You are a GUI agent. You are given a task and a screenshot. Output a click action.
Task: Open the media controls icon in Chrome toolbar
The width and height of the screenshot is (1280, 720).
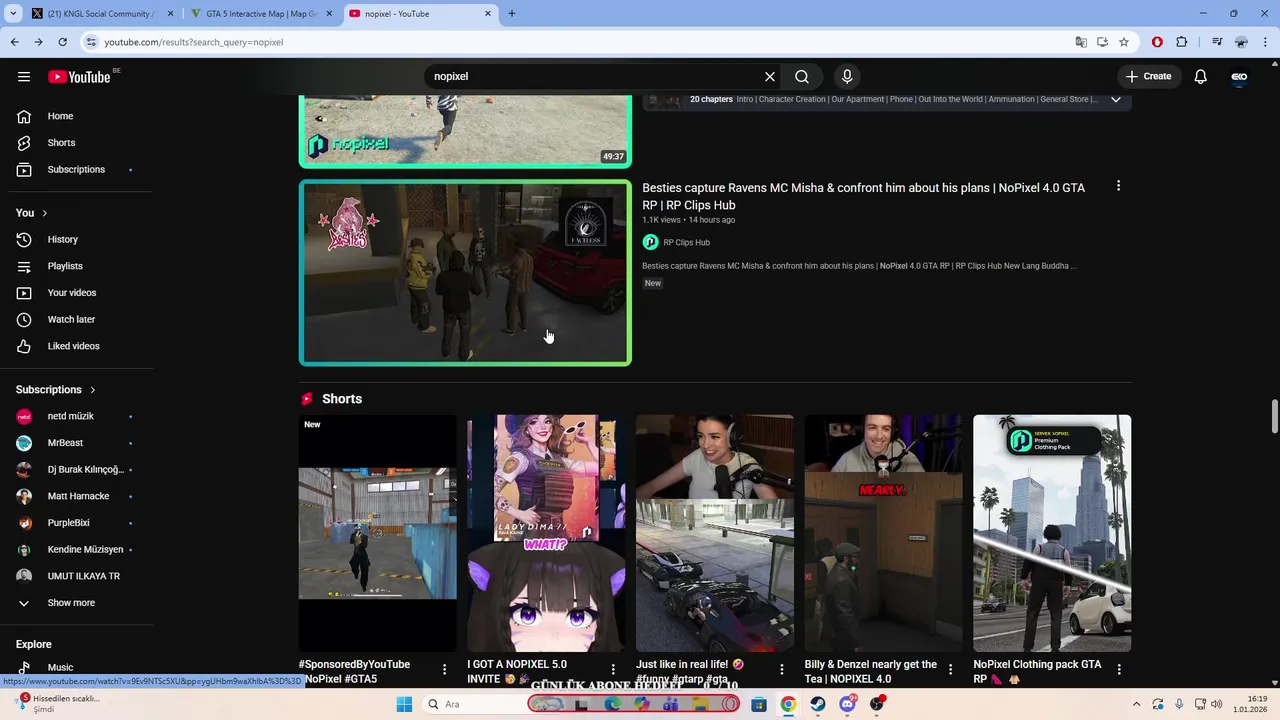[1217, 42]
